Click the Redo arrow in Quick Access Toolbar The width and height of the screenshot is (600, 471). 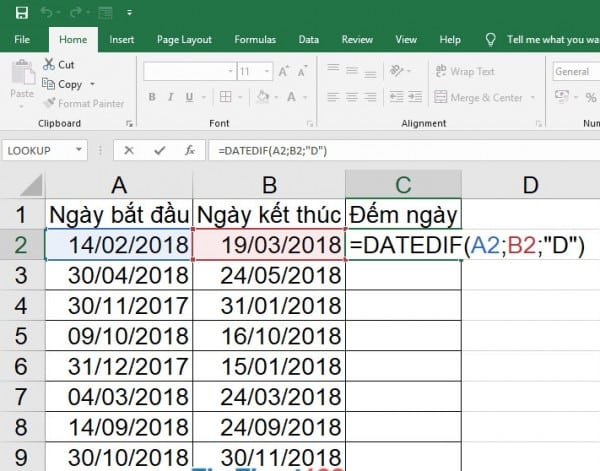click(75, 13)
